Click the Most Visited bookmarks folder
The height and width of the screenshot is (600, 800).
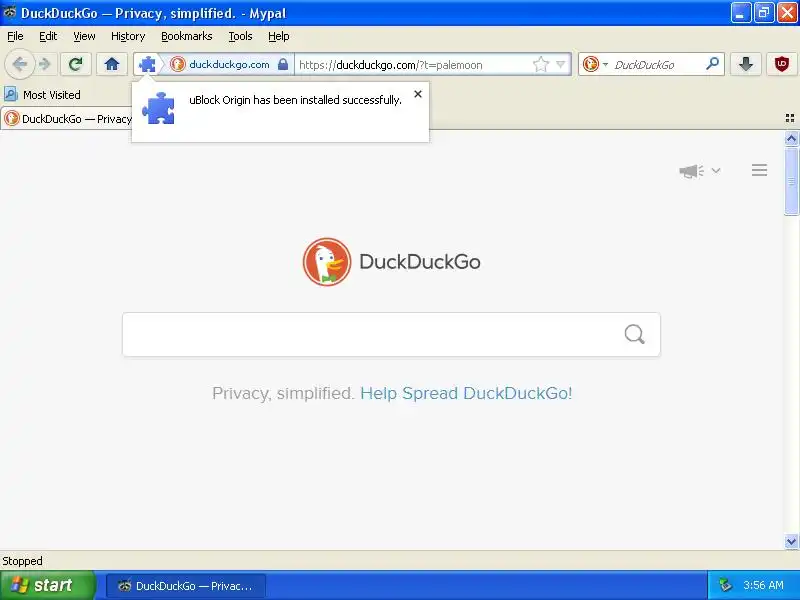tap(42, 94)
